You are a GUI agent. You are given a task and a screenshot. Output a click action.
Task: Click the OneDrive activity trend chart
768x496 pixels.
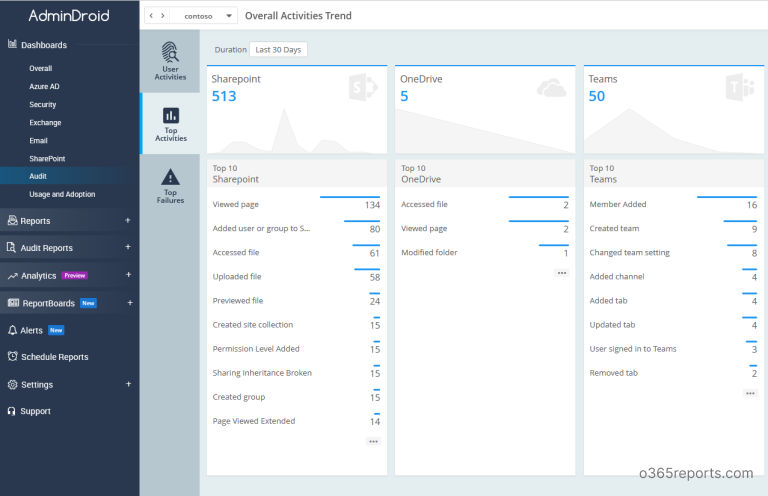tap(485, 131)
